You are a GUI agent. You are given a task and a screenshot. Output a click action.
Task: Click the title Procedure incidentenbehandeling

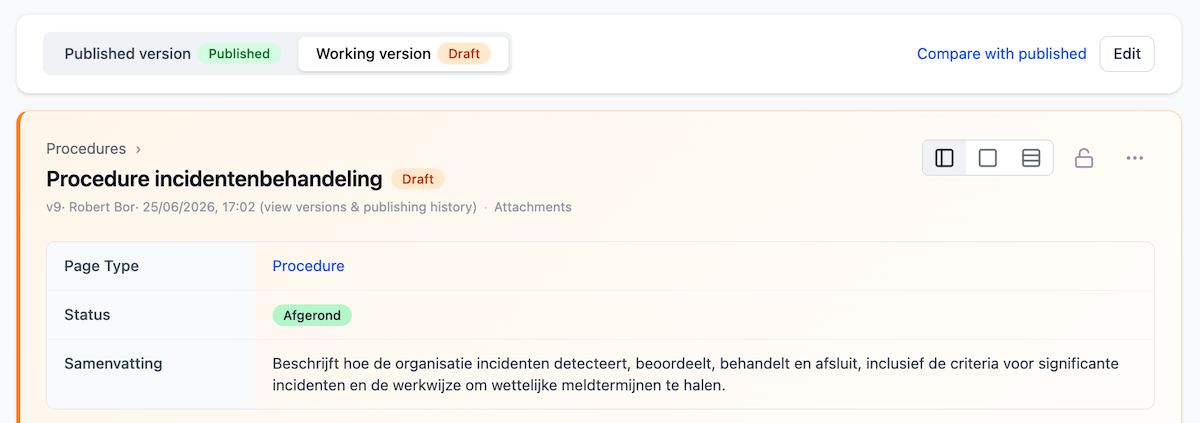click(x=214, y=179)
